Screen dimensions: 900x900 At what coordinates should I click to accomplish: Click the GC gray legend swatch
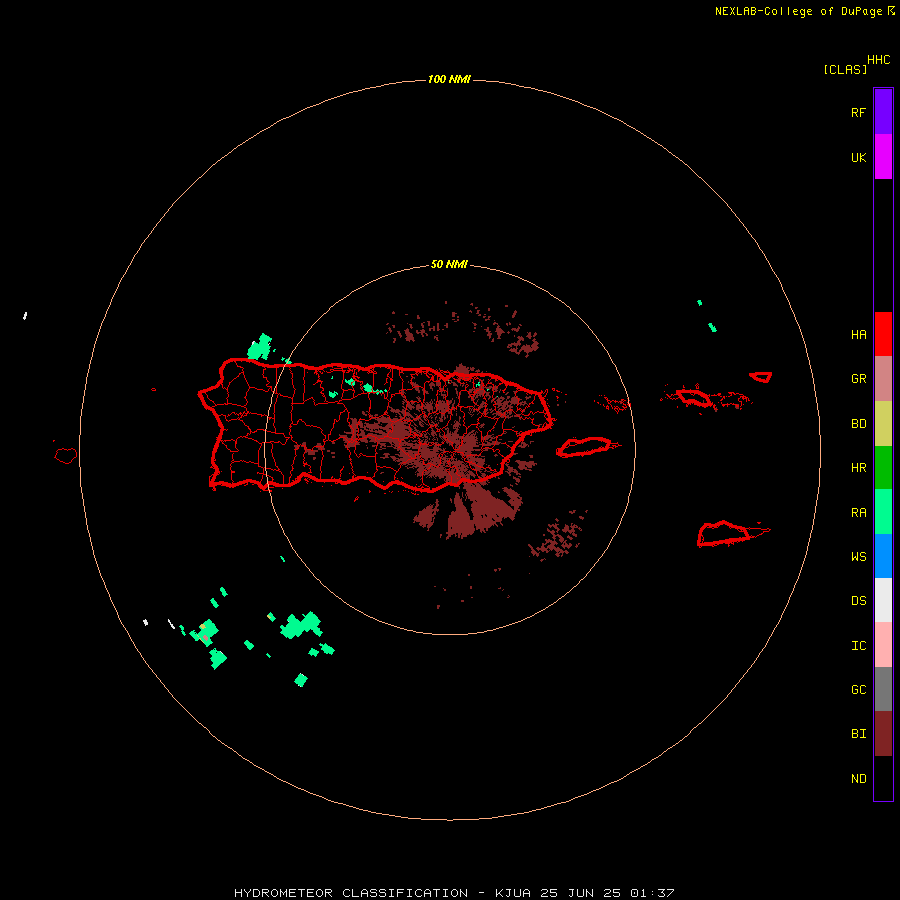[x=883, y=689]
